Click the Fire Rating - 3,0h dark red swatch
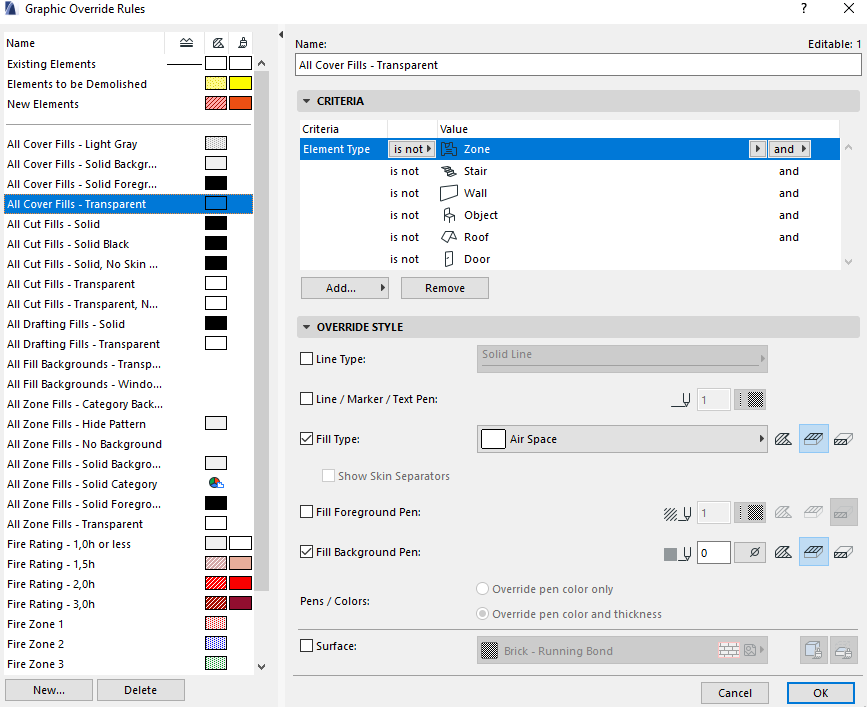The width and height of the screenshot is (867, 707). (241, 603)
